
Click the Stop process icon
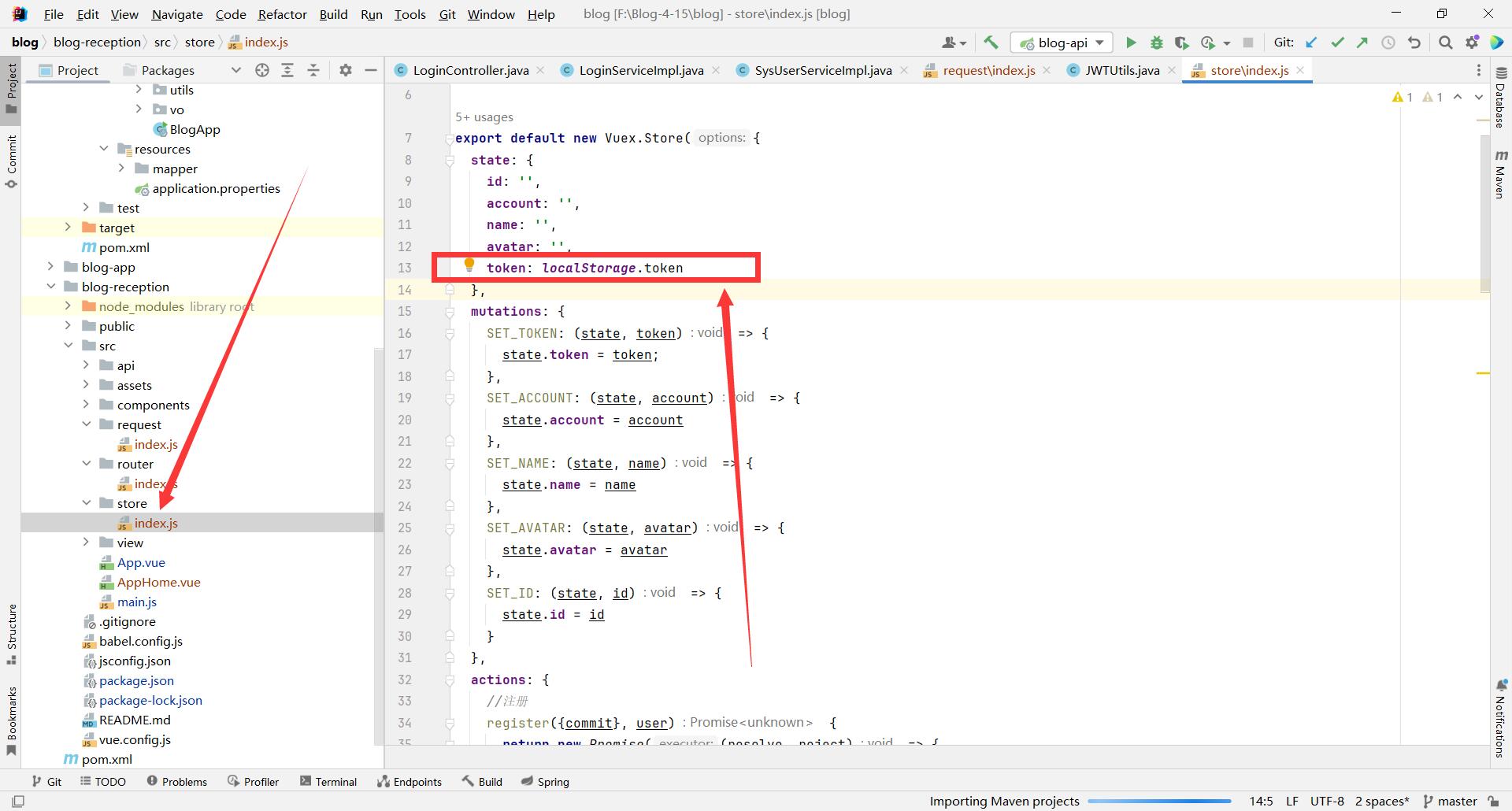click(1248, 43)
